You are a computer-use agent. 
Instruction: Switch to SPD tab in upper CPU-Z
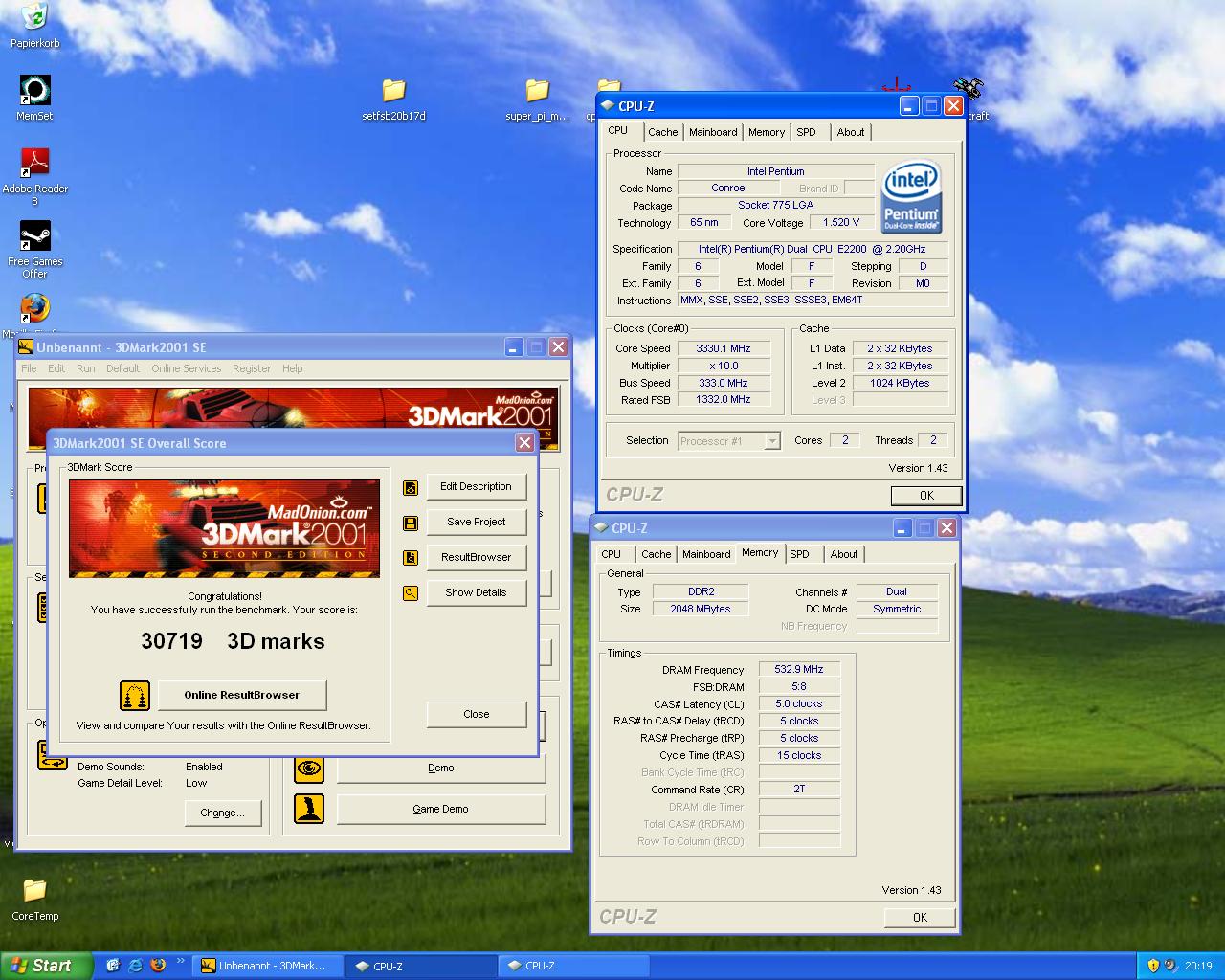click(x=807, y=133)
